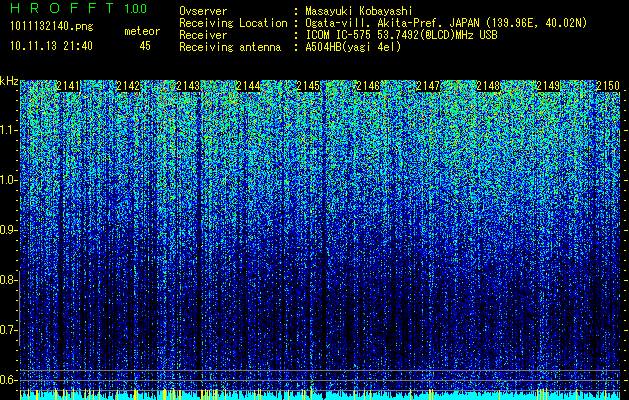The height and width of the screenshot is (400, 629).
Task: Click the 1.0 kHz axis label
Action: [8, 180]
